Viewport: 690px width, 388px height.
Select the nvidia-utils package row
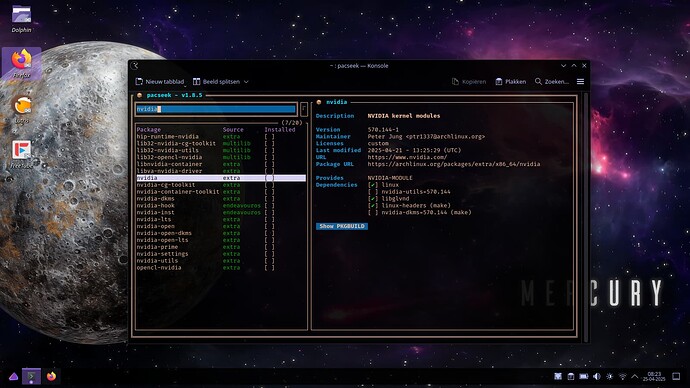pos(221,261)
